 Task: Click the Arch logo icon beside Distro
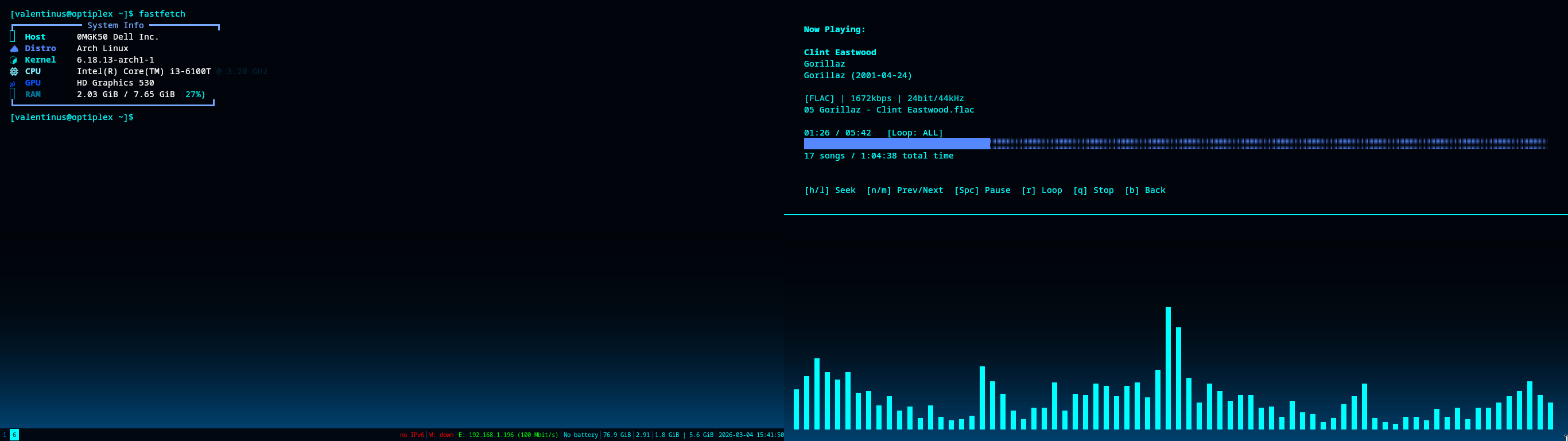14,49
